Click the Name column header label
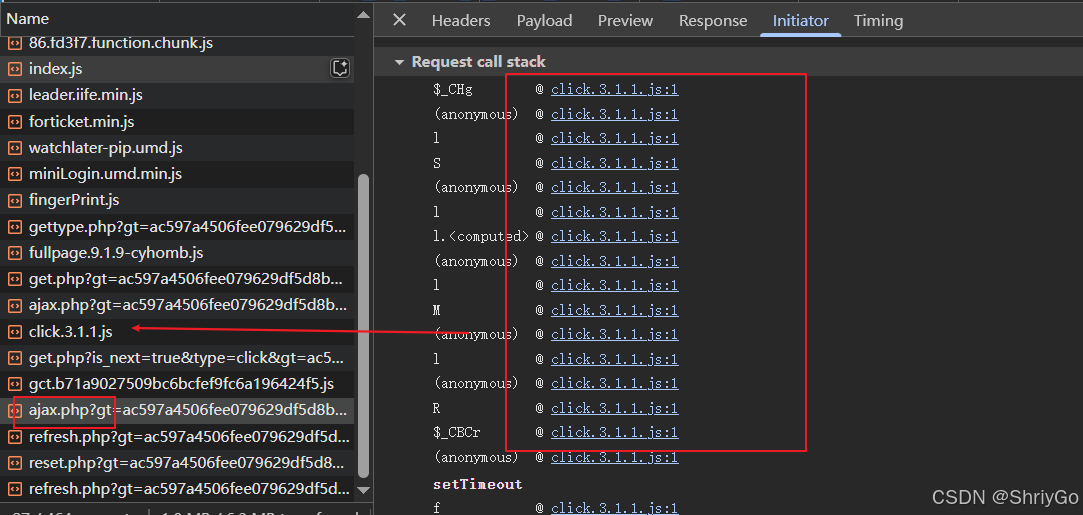Viewport: 1083px width, 515px height. pyautogui.click(x=28, y=19)
